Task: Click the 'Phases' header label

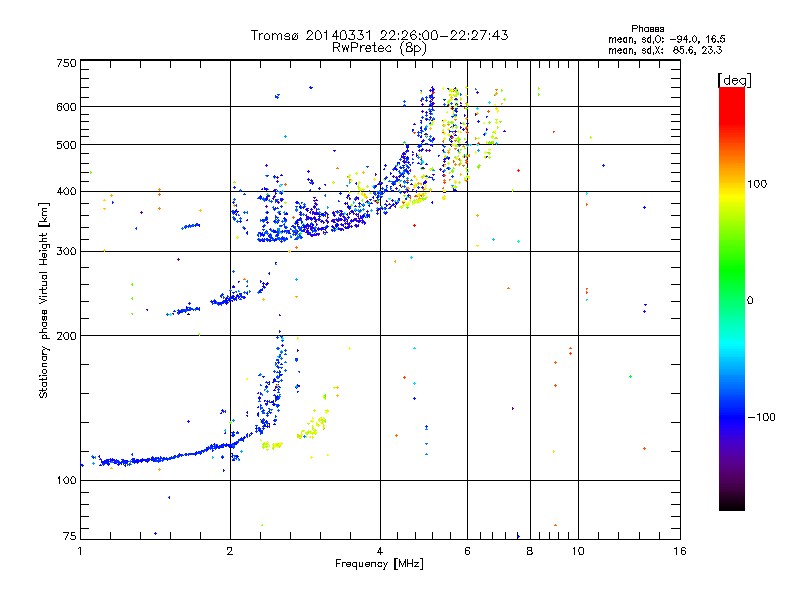Action: [647, 29]
